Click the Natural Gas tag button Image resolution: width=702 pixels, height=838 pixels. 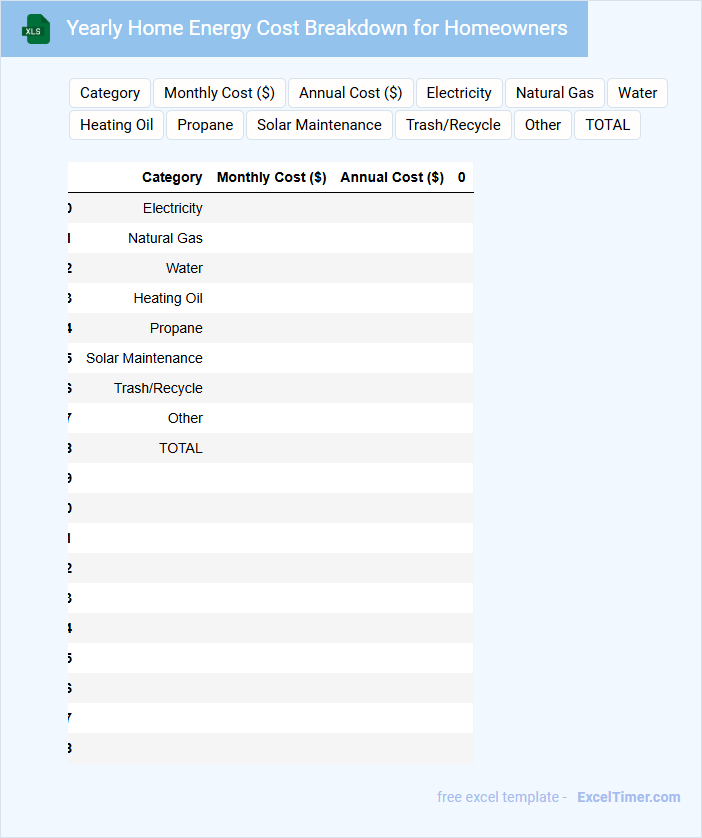[555, 93]
